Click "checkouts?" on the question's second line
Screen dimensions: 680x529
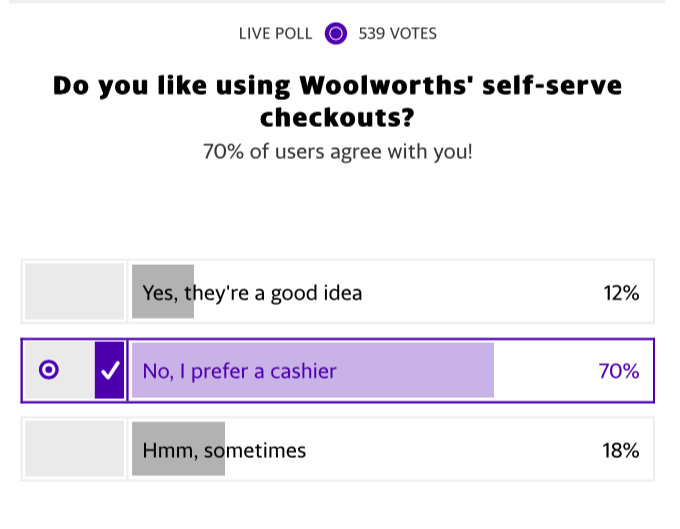337,119
